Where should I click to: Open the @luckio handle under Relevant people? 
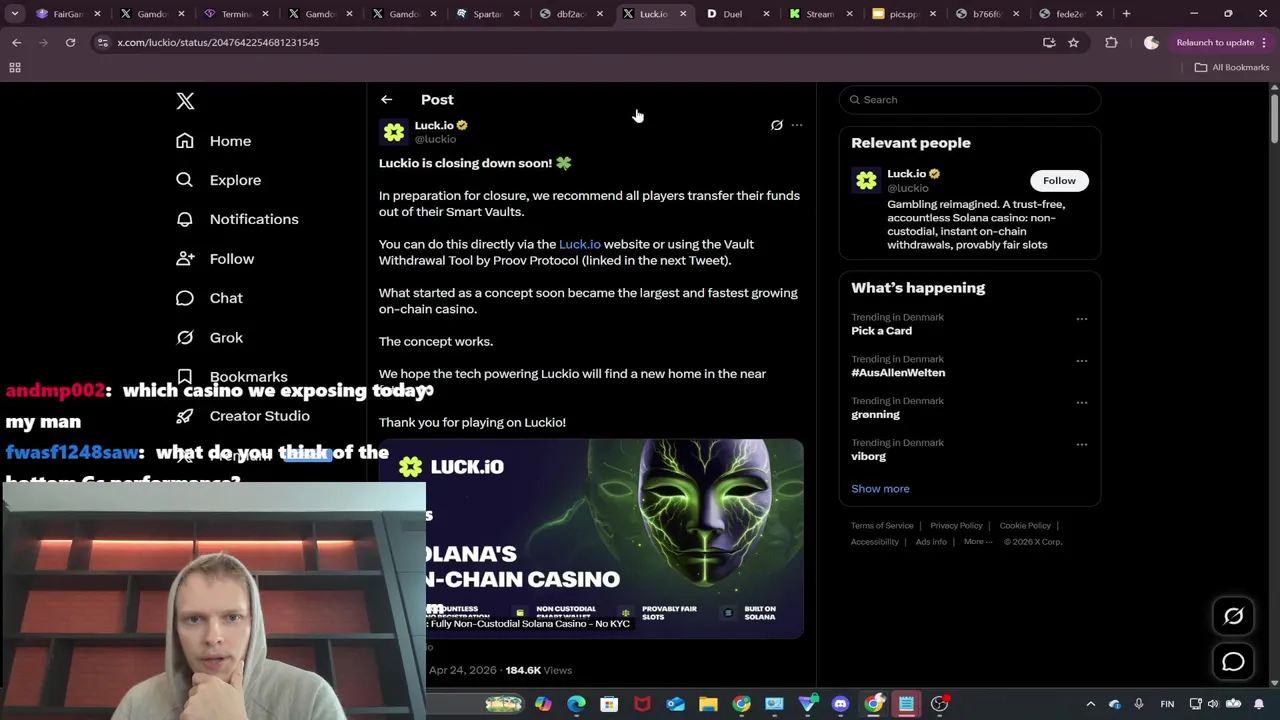(x=908, y=188)
